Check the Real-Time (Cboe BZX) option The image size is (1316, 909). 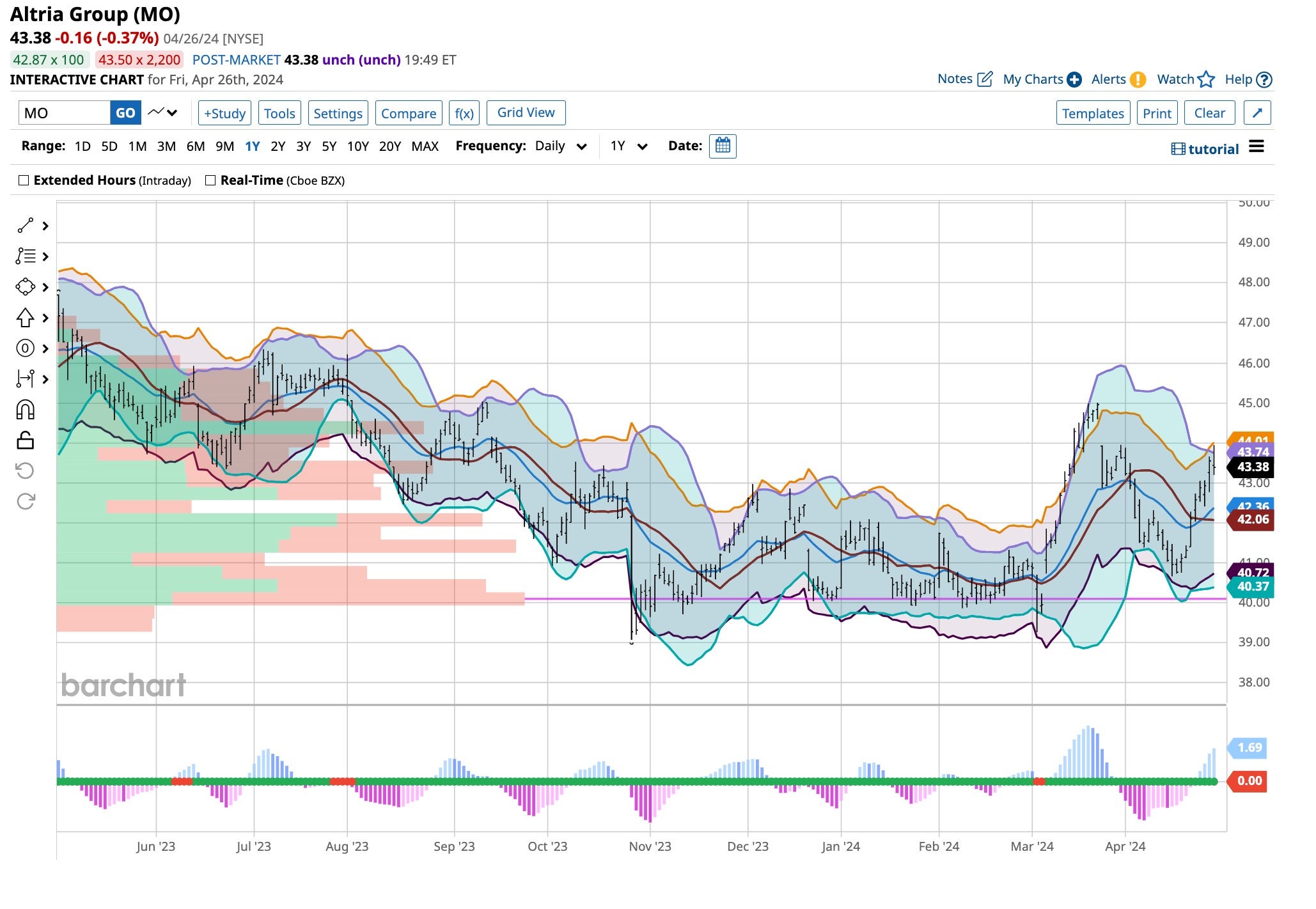(210, 180)
